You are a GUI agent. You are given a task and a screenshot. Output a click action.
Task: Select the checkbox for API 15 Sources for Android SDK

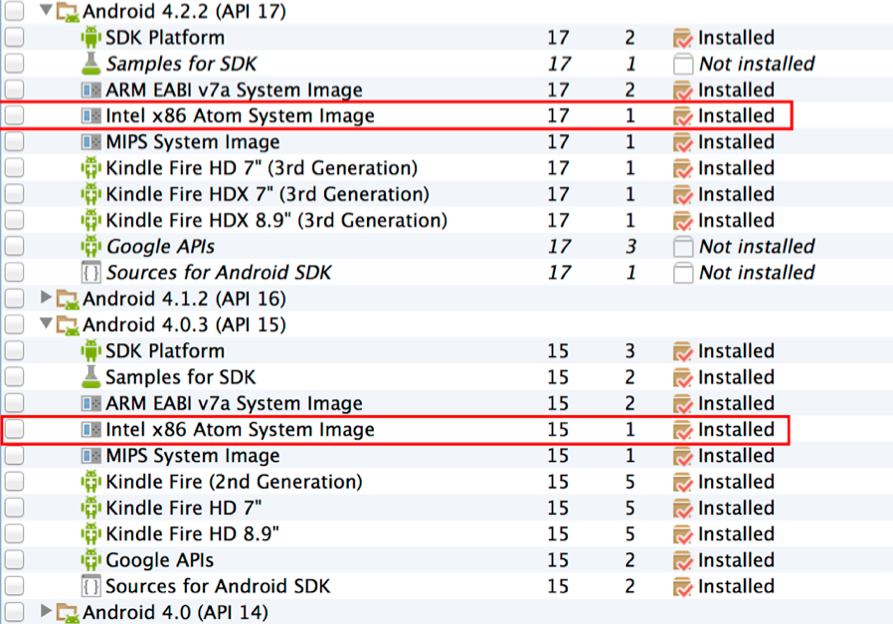click(x=14, y=586)
